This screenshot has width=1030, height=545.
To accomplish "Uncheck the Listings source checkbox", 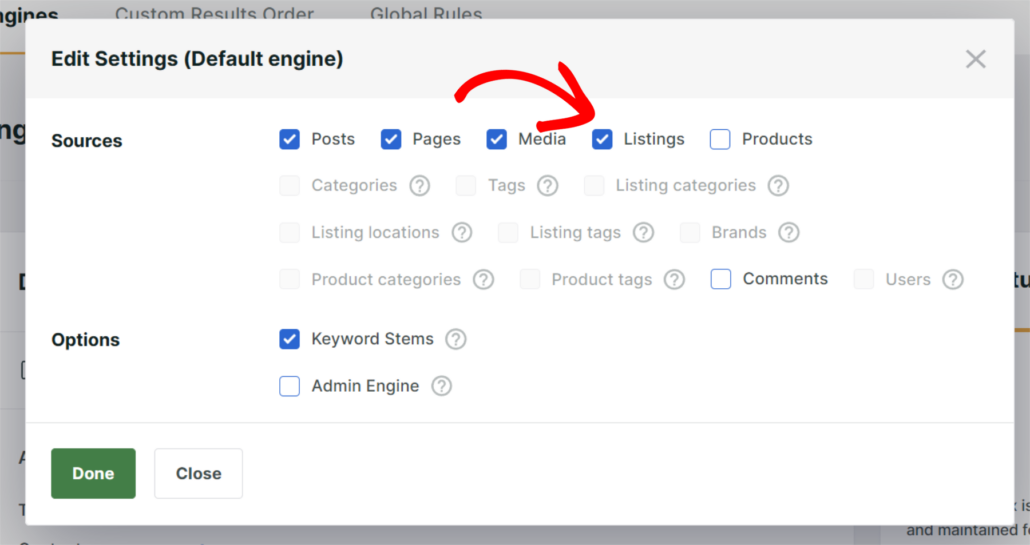I will 602,139.
